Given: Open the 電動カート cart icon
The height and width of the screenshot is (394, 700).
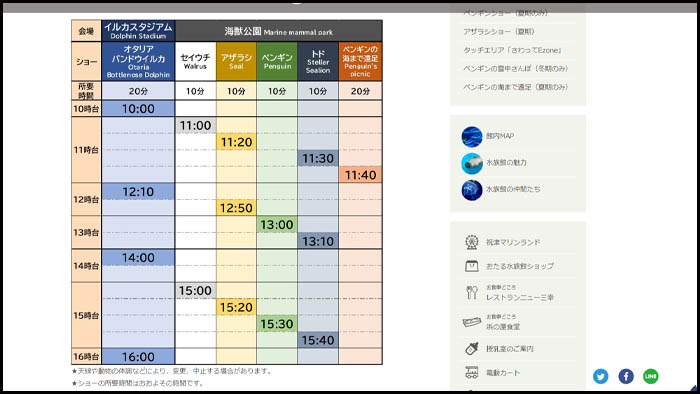Looking at the screenshot, I should [x=471, y=373].
